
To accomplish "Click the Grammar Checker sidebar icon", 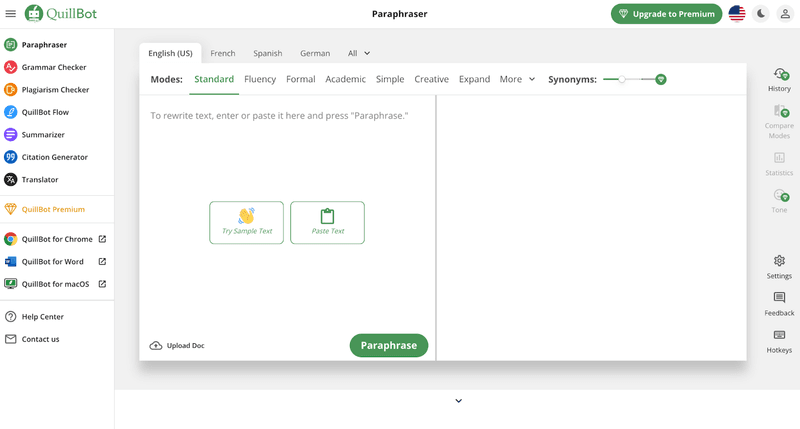I will tap(11, 67).
